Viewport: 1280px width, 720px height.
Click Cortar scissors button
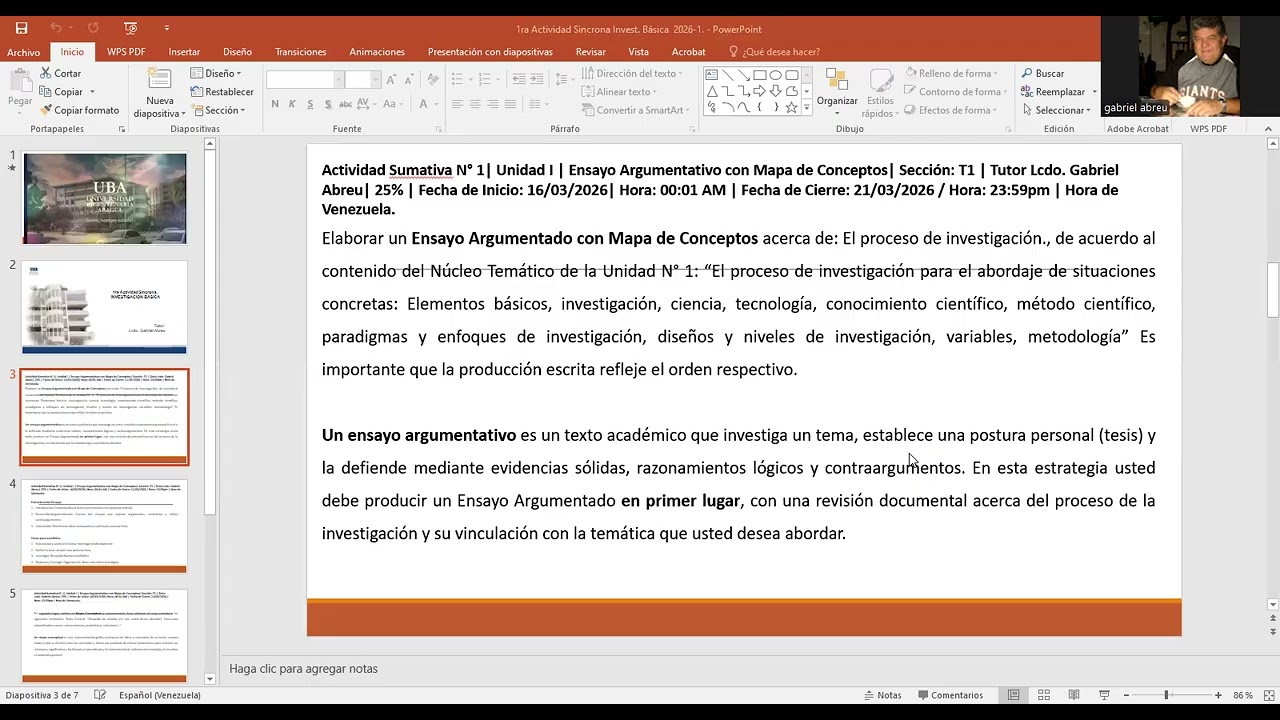(60, 73)
